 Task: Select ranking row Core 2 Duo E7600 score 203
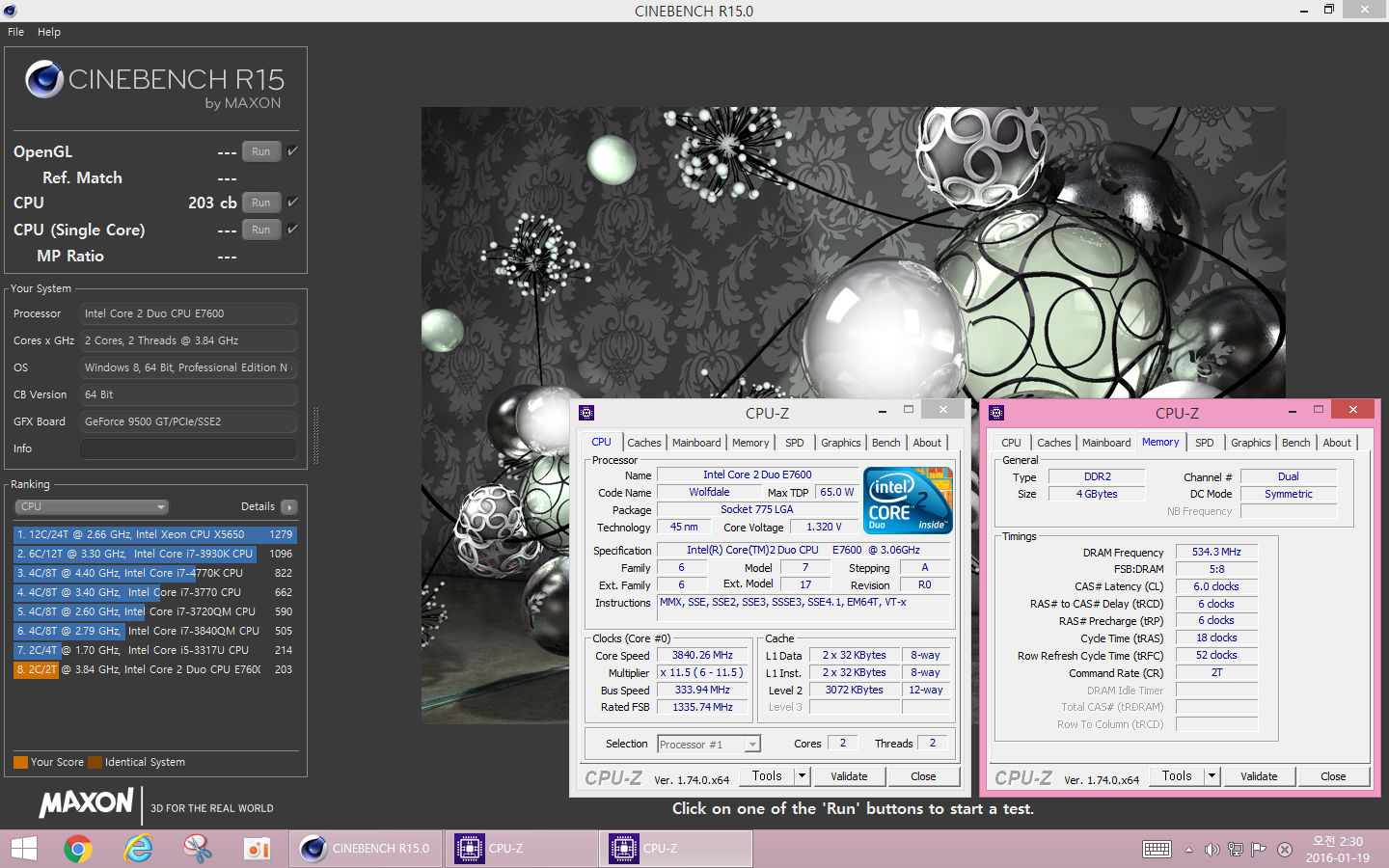pyautogui.click(x=154, y=669)
